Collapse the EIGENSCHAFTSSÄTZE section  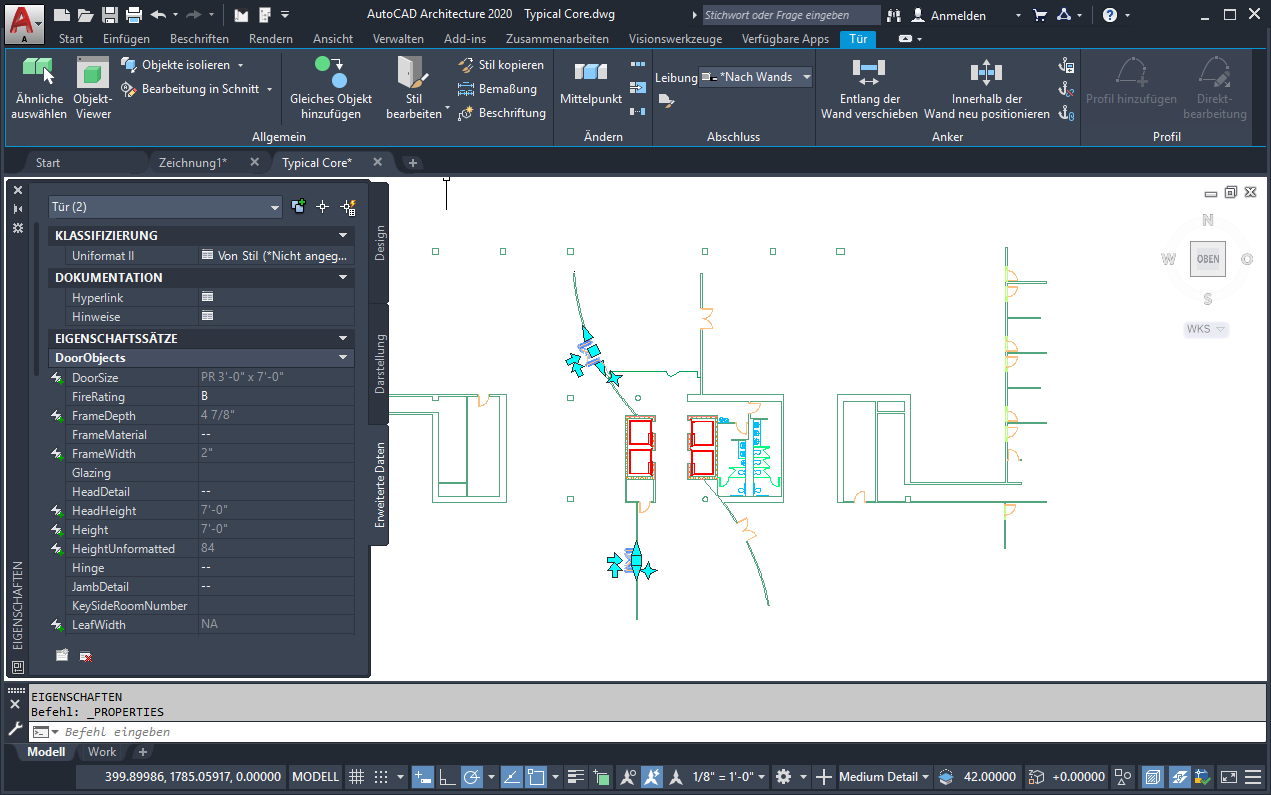coord(343,339)
